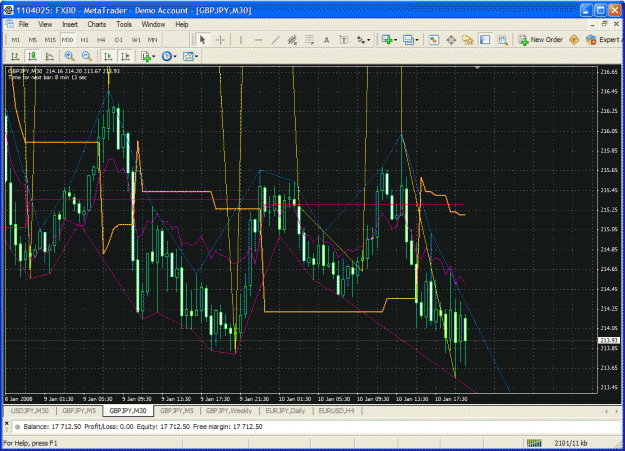This screenshot has height=451, width=625.
Task: Switch to the EURJPY,Daily chart tab
Action: pos(285,411)
